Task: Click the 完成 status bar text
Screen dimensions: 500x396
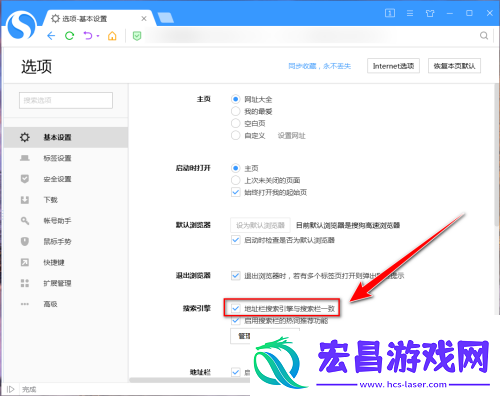Action: [x=29, y=389]
